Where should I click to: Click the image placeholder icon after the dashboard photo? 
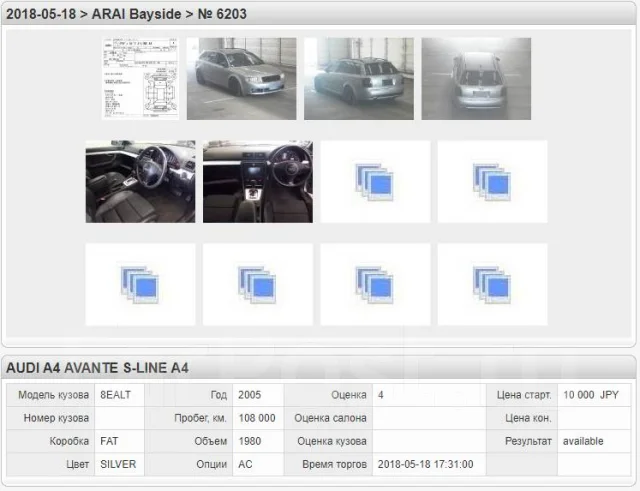click(x=375, y=182)
